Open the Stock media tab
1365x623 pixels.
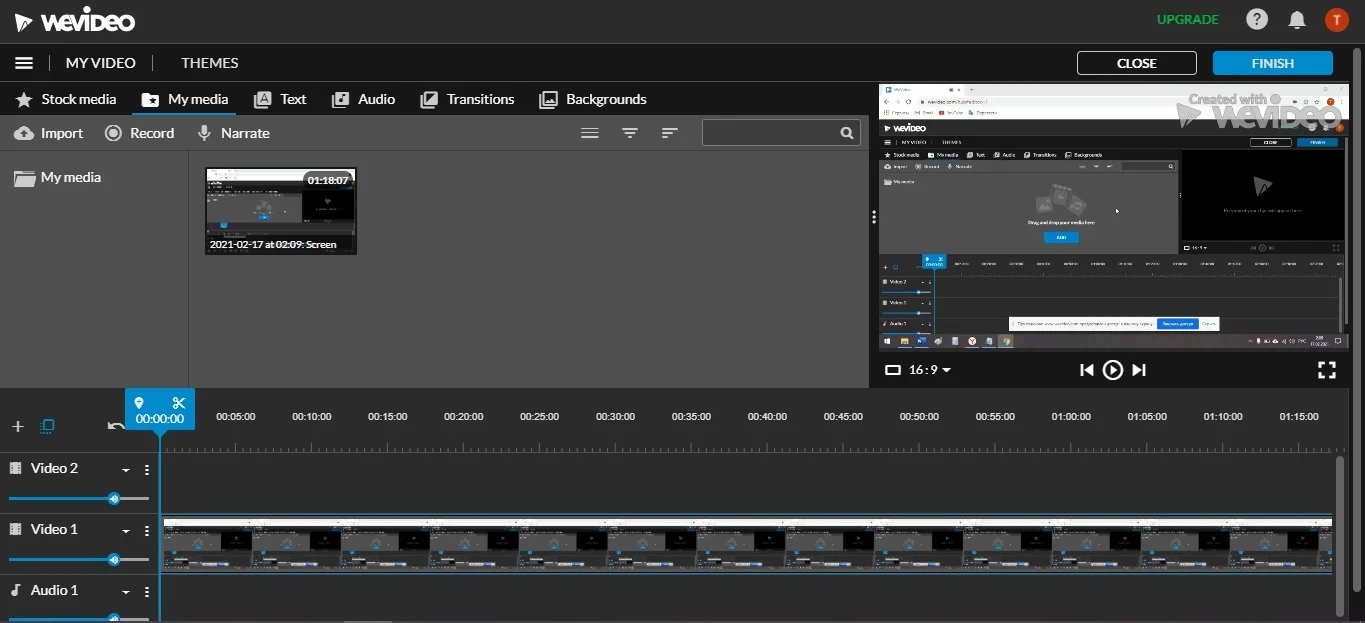66,99
